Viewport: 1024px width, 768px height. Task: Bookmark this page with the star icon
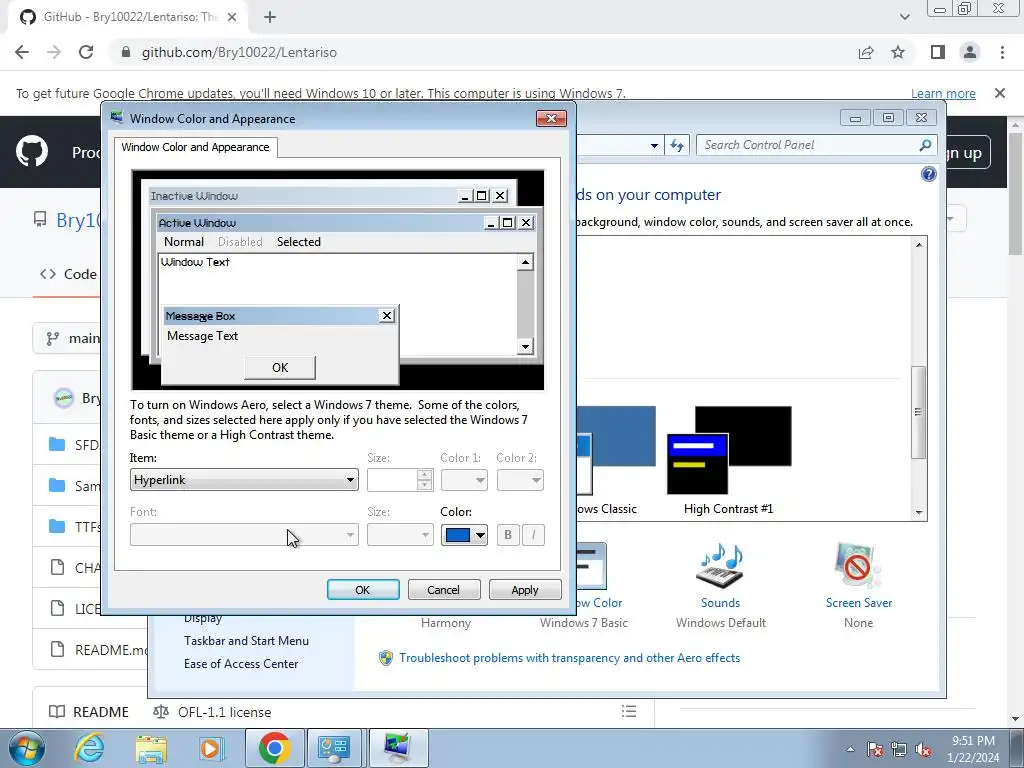point(899,52)
